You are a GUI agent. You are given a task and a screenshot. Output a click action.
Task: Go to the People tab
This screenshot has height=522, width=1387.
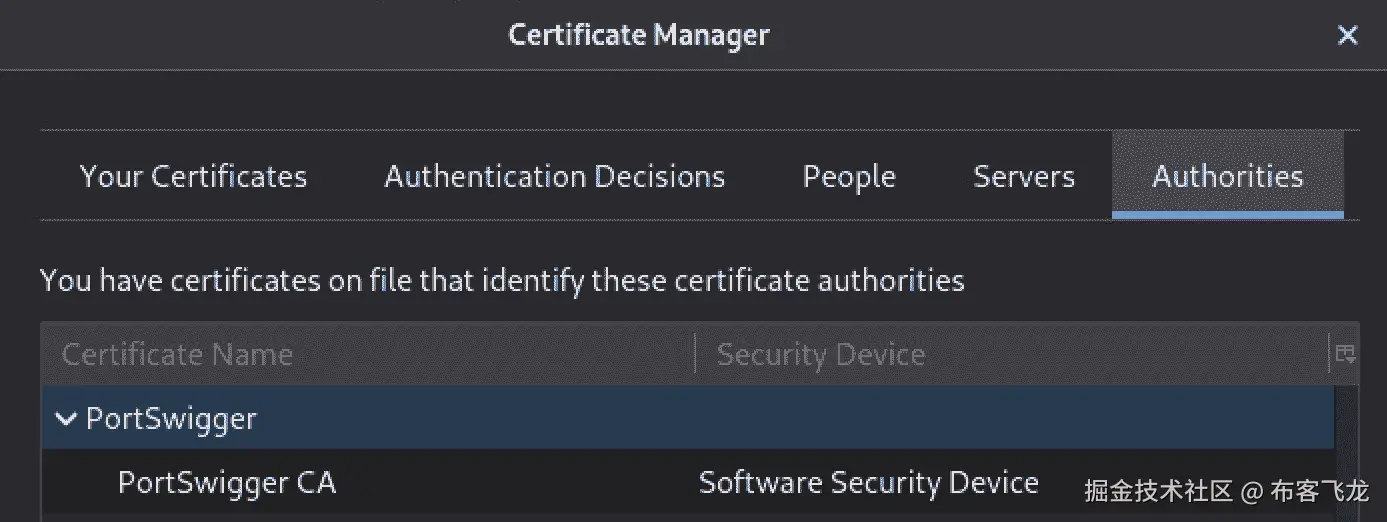[849, 177]
